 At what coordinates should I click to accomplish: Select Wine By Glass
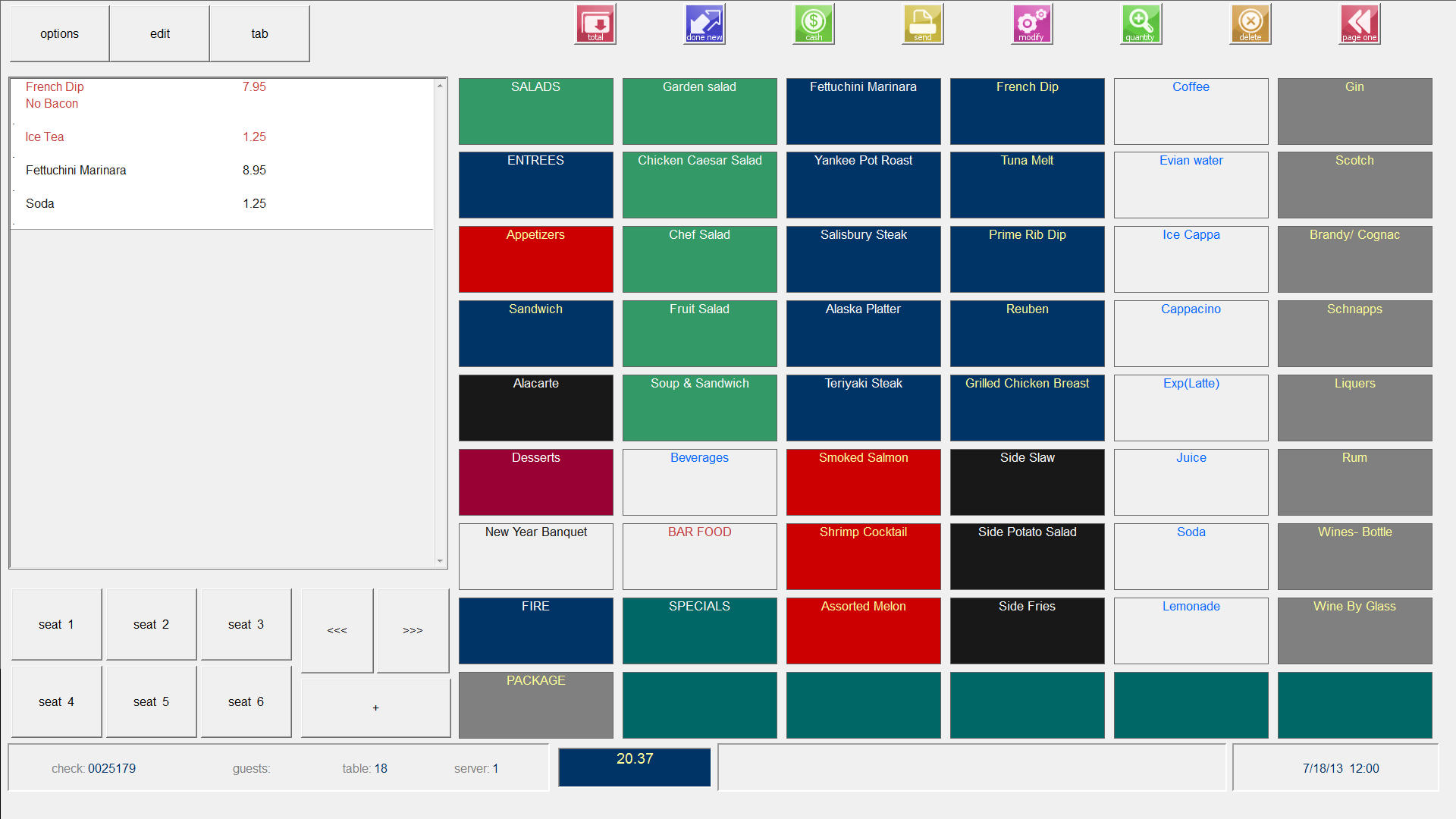(x=1355, y=631)
